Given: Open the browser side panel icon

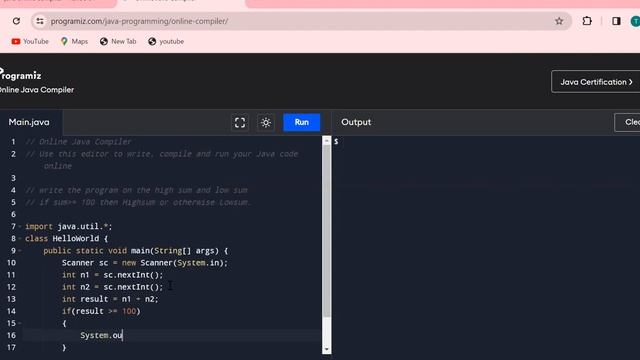Looking at the screenshot, I should (616, 21).
